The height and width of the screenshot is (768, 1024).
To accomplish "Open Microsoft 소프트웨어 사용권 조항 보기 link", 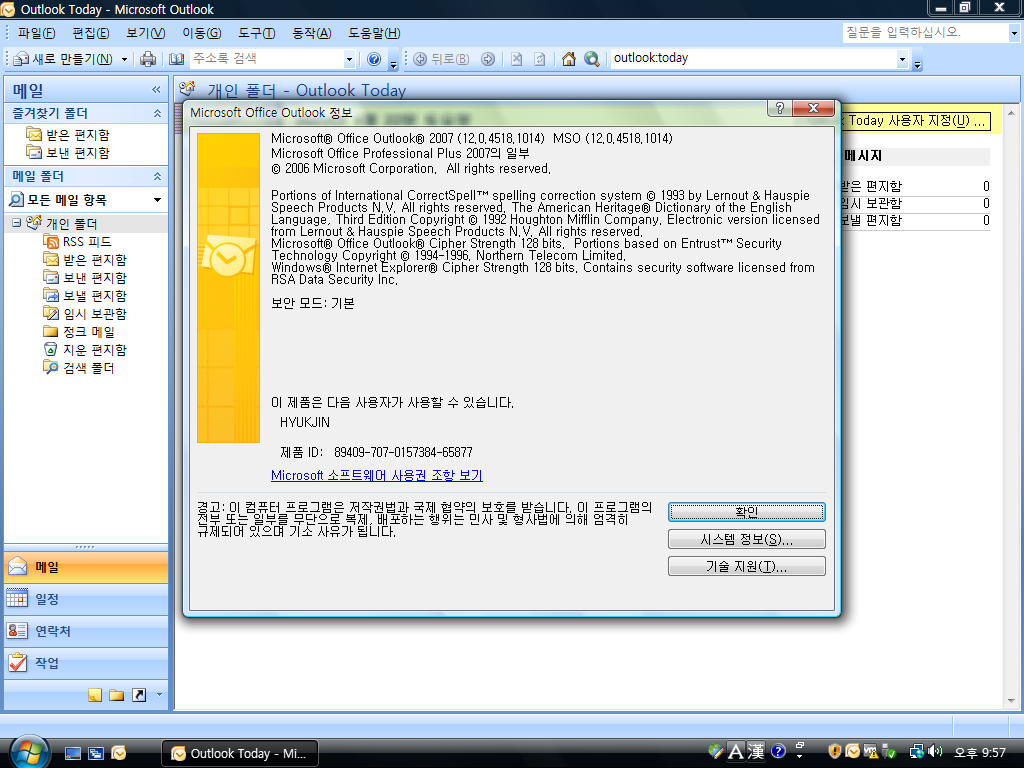I will click(x=377, y=475).
